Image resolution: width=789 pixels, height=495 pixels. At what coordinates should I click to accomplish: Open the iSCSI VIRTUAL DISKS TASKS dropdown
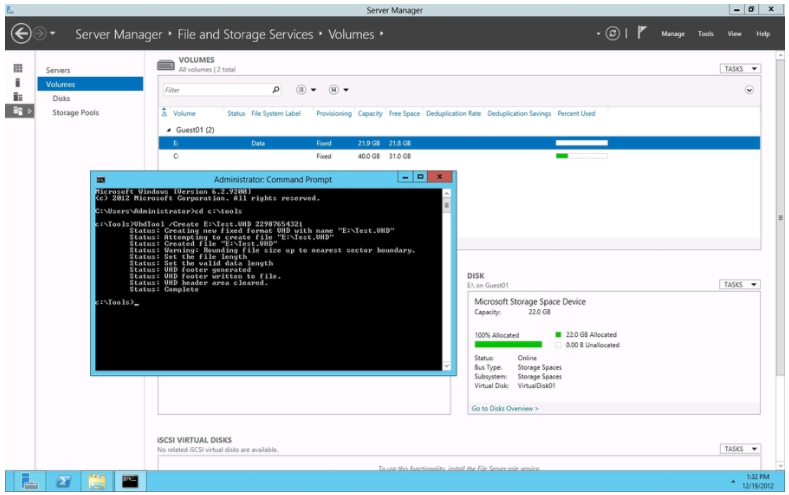tap(740, 449)
